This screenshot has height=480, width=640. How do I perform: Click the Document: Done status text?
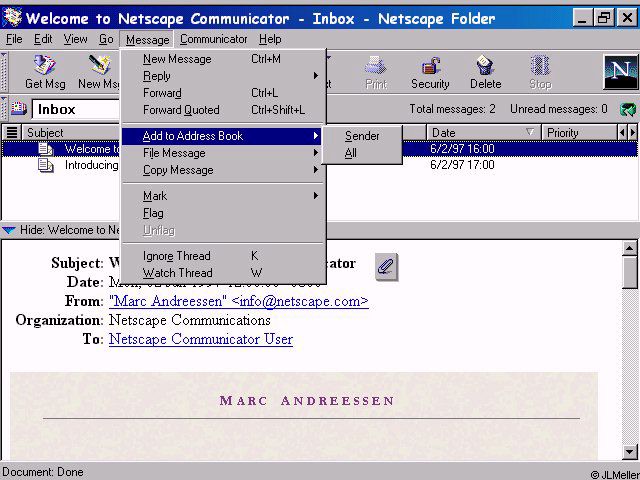tap(43, 472)
